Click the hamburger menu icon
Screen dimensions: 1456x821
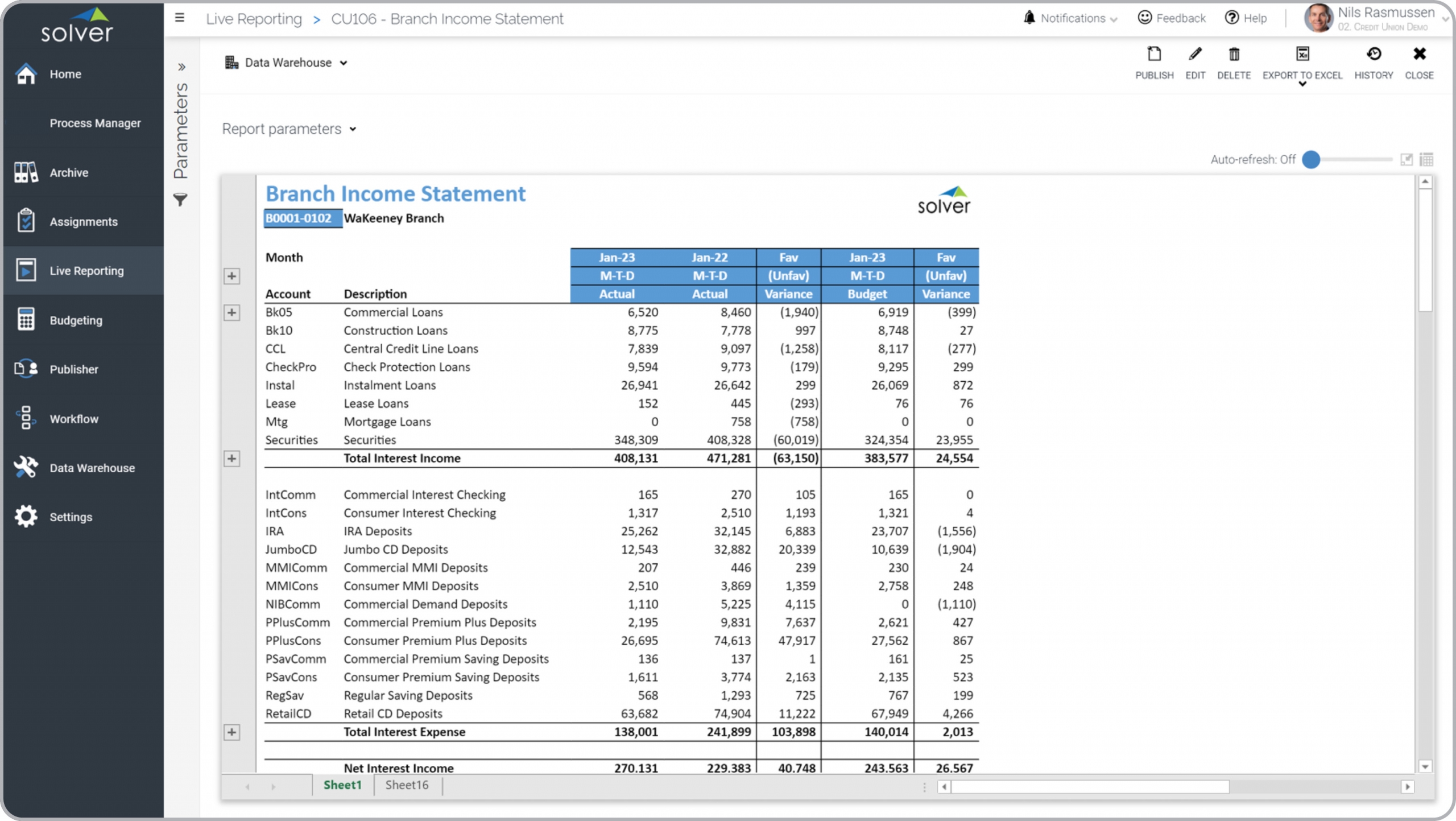click(x=180, y=18)
